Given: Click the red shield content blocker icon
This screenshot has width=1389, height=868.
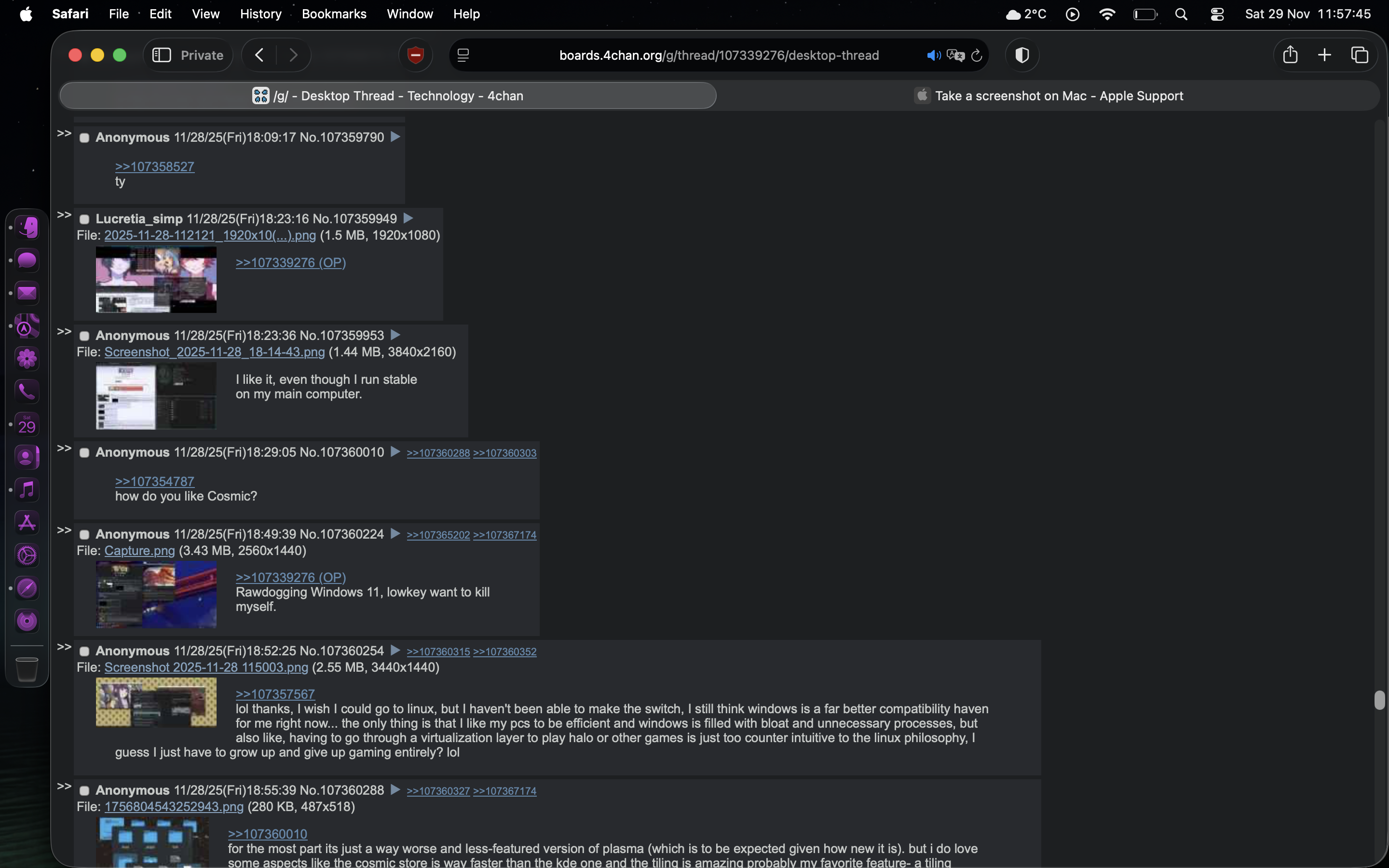Looking at the screenshot, I should click(x=416, y=55).
